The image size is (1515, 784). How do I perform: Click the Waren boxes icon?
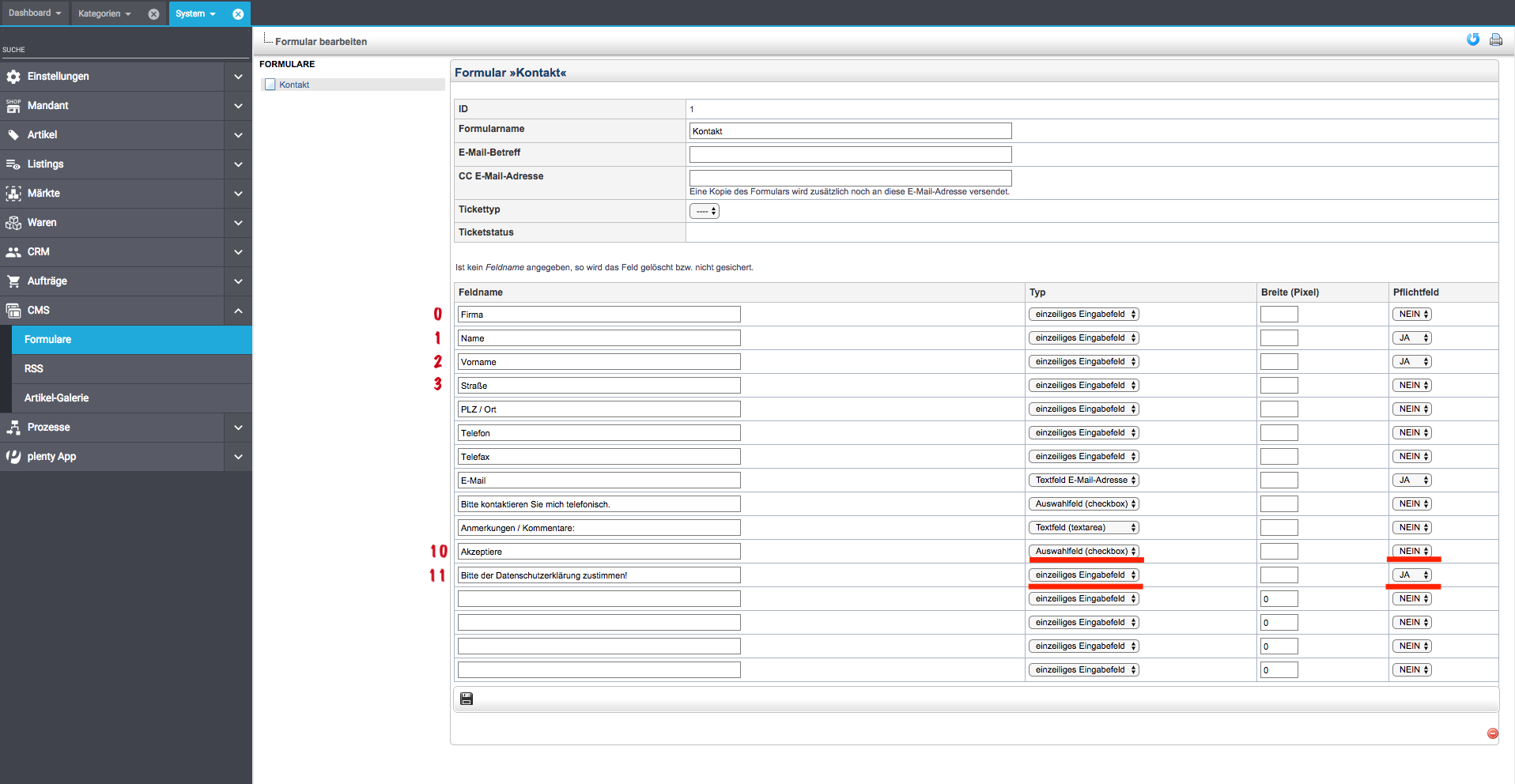pyautogui.click(x=13, y=223)
